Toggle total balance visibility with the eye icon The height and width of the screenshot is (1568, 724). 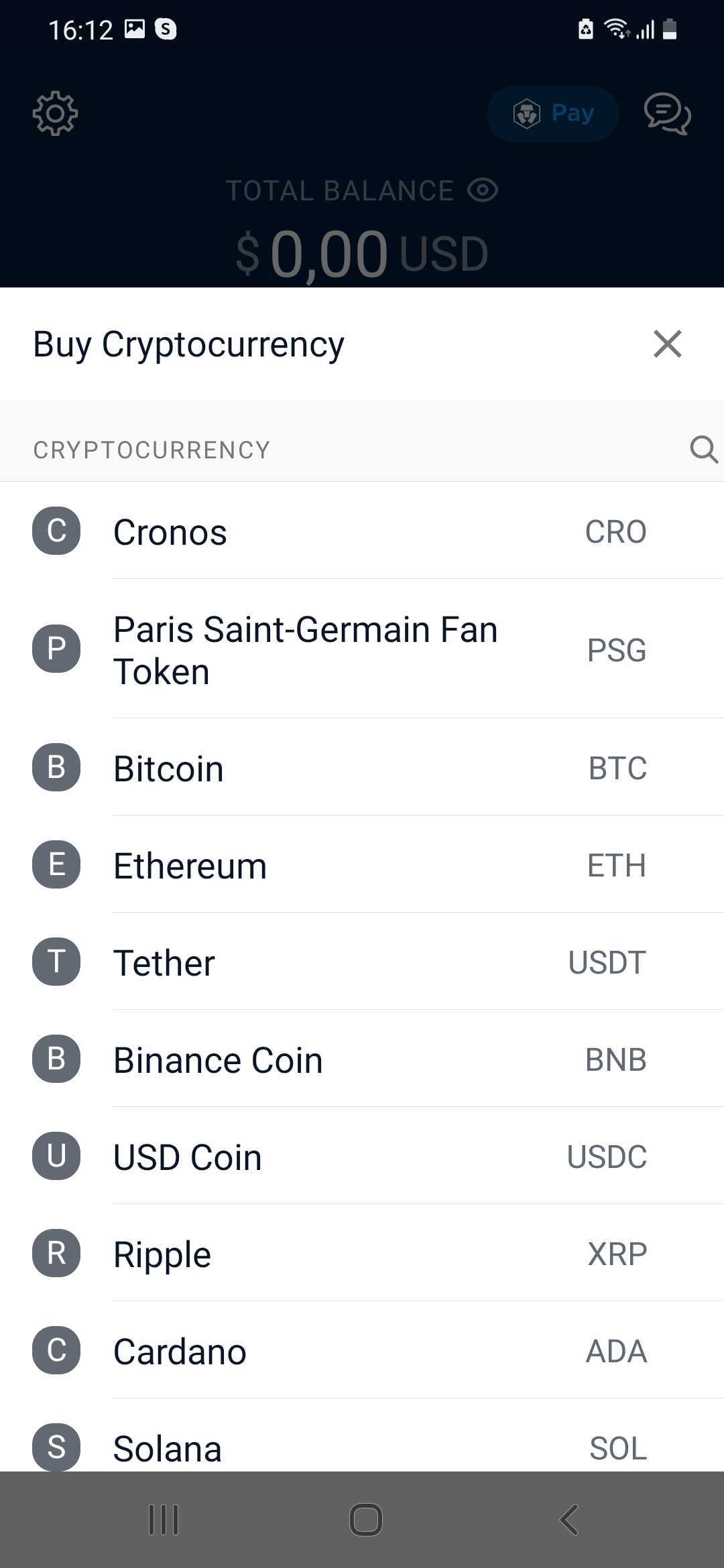[483, 190]
